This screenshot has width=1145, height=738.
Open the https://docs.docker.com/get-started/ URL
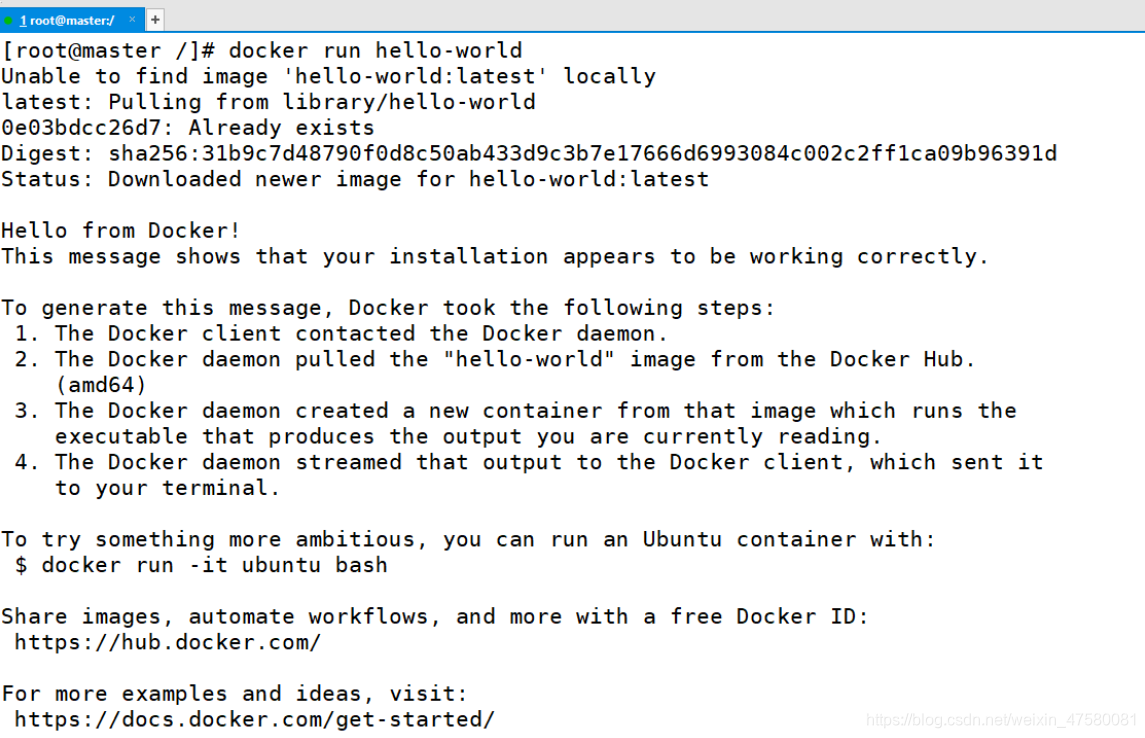click(254, 720)
